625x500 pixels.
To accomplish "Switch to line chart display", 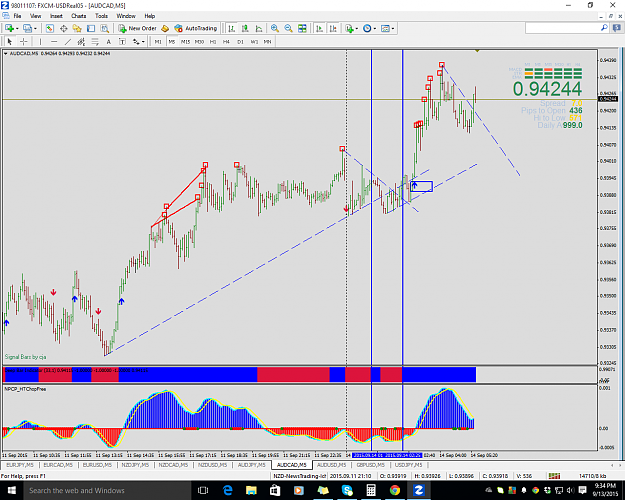I will pos(259,28).
